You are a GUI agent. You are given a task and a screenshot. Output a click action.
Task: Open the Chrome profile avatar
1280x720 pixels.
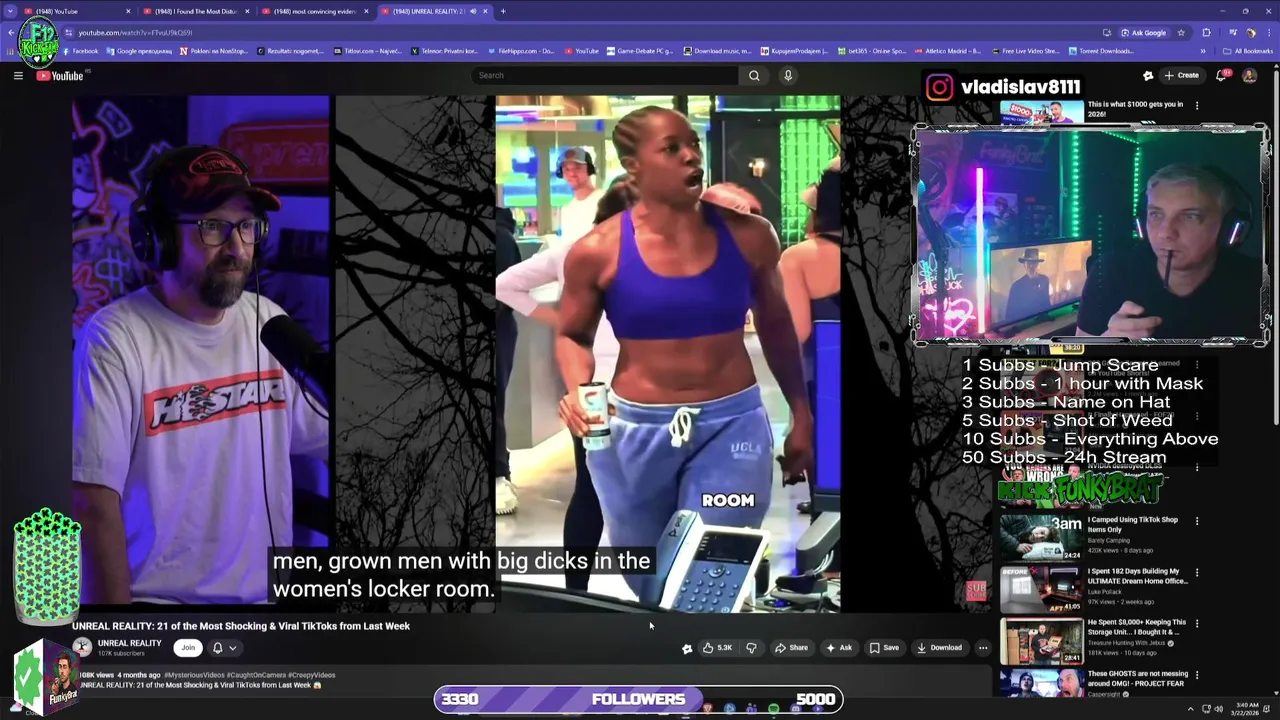coord(1250,32)
